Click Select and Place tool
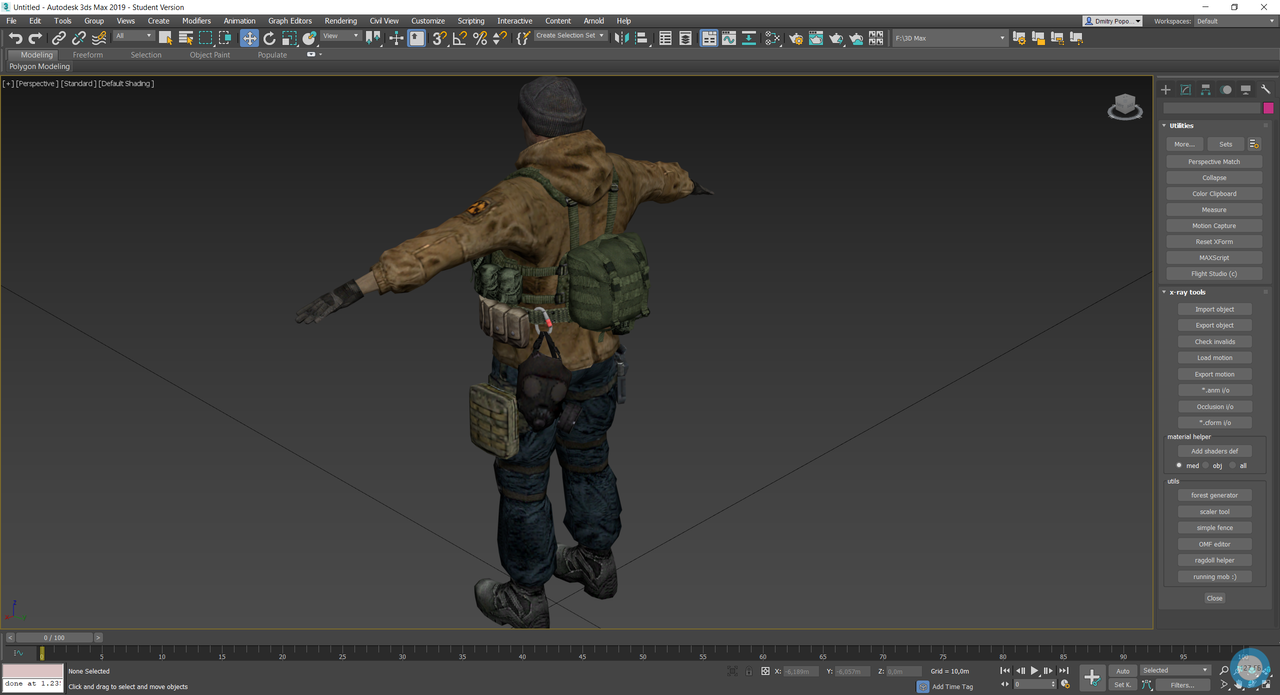Screen dimensions: 1280x695 (x=310, y=38)
